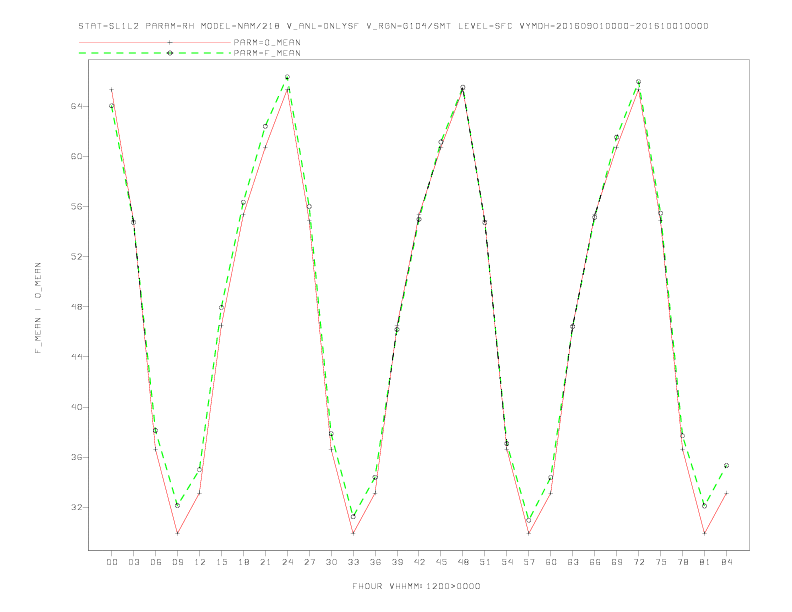This screenshot has height=612, width=792.
Task: Click forecast hour 00 on the x-axis
Action: coord(112,562)
